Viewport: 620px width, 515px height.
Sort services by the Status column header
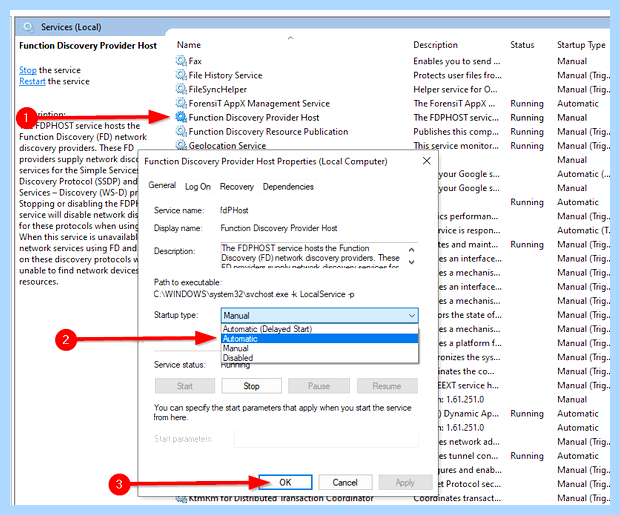[x=522, y=45]
